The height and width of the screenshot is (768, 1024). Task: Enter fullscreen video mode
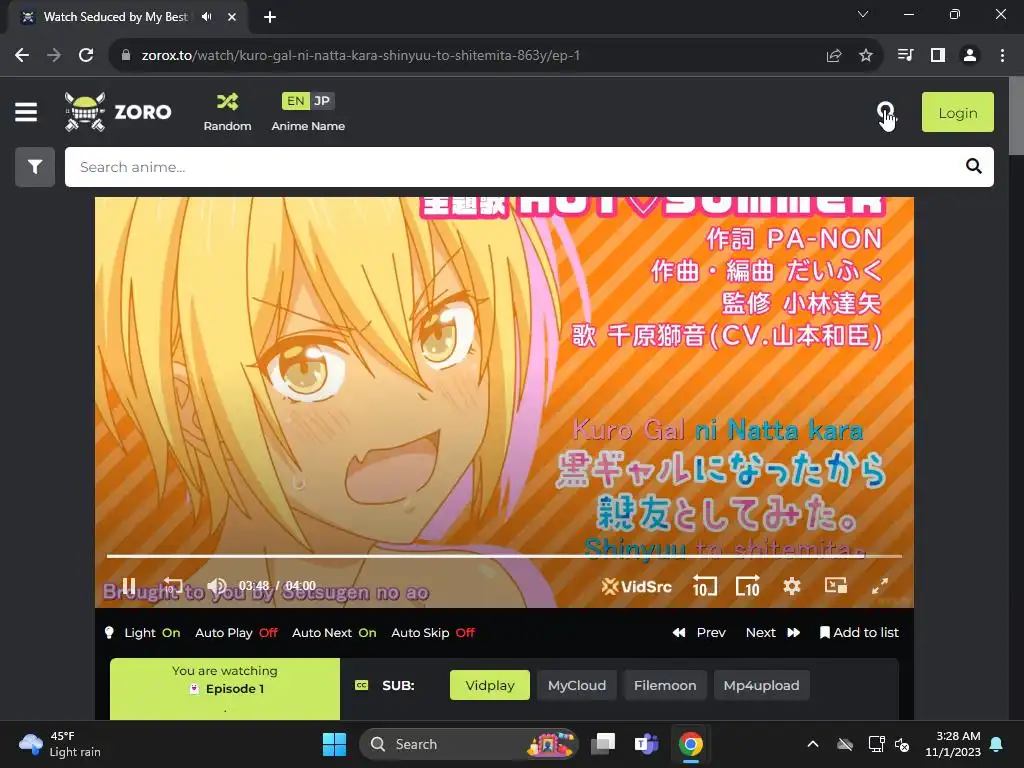tap(880, 586)
